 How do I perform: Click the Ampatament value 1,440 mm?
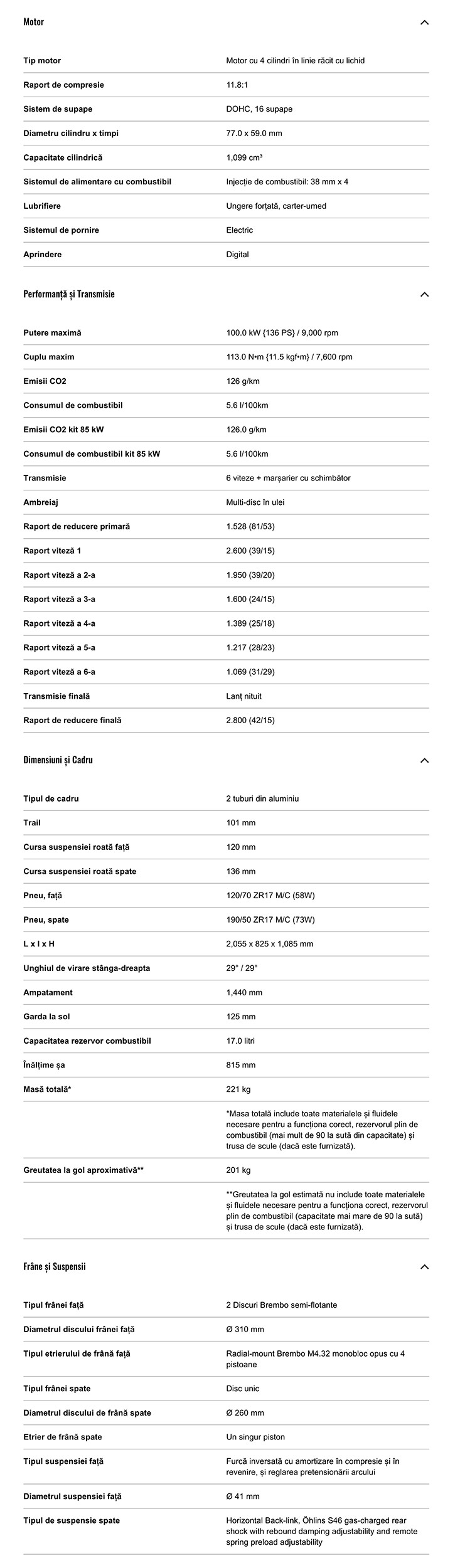coord(244,993)
